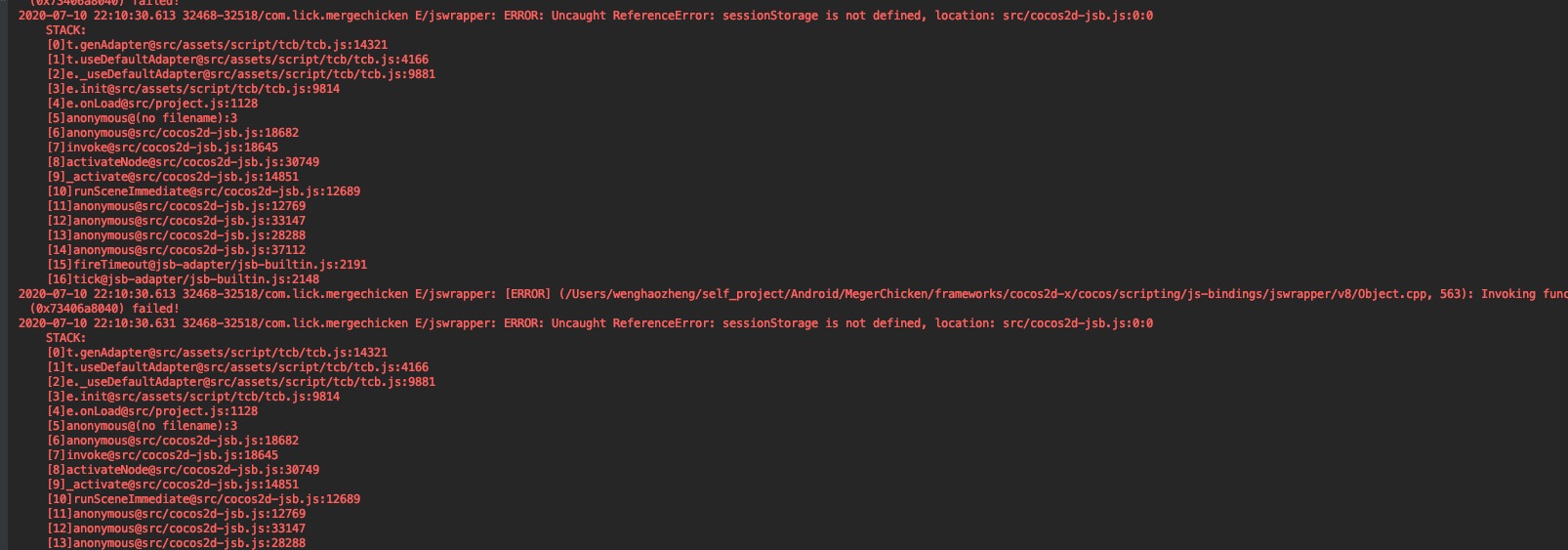
Task: Click the 22:10:30.631 ReferenceError log line
Action: coord(586,323)
